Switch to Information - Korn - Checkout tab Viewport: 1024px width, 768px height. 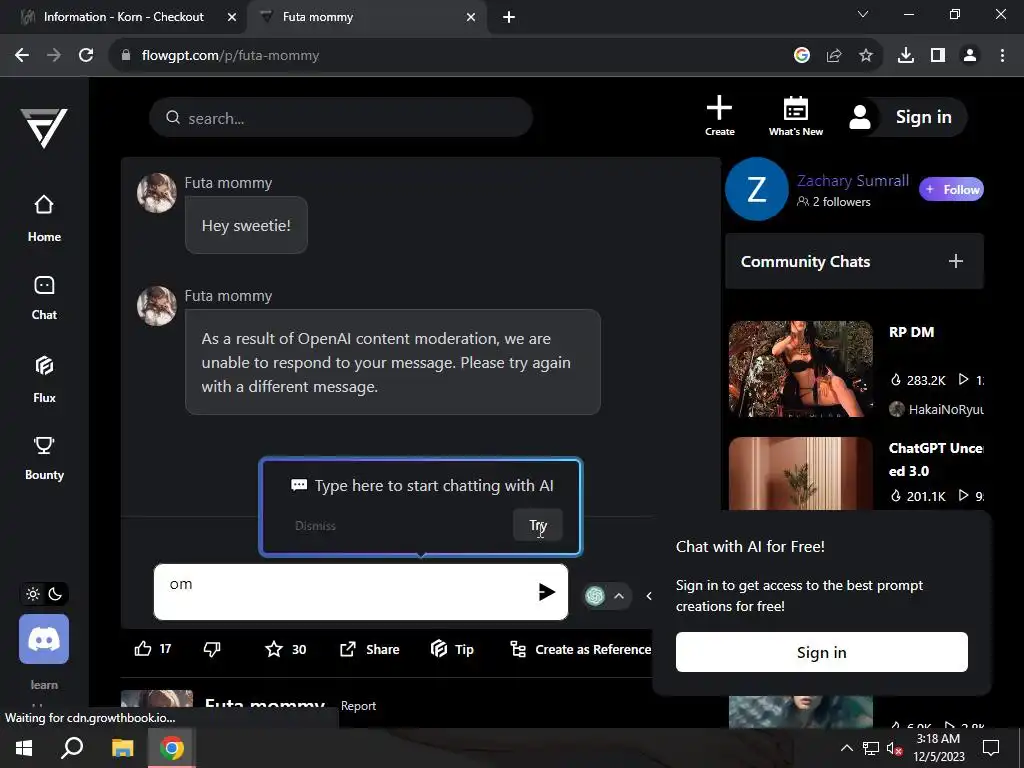click(x=123, y=17)
